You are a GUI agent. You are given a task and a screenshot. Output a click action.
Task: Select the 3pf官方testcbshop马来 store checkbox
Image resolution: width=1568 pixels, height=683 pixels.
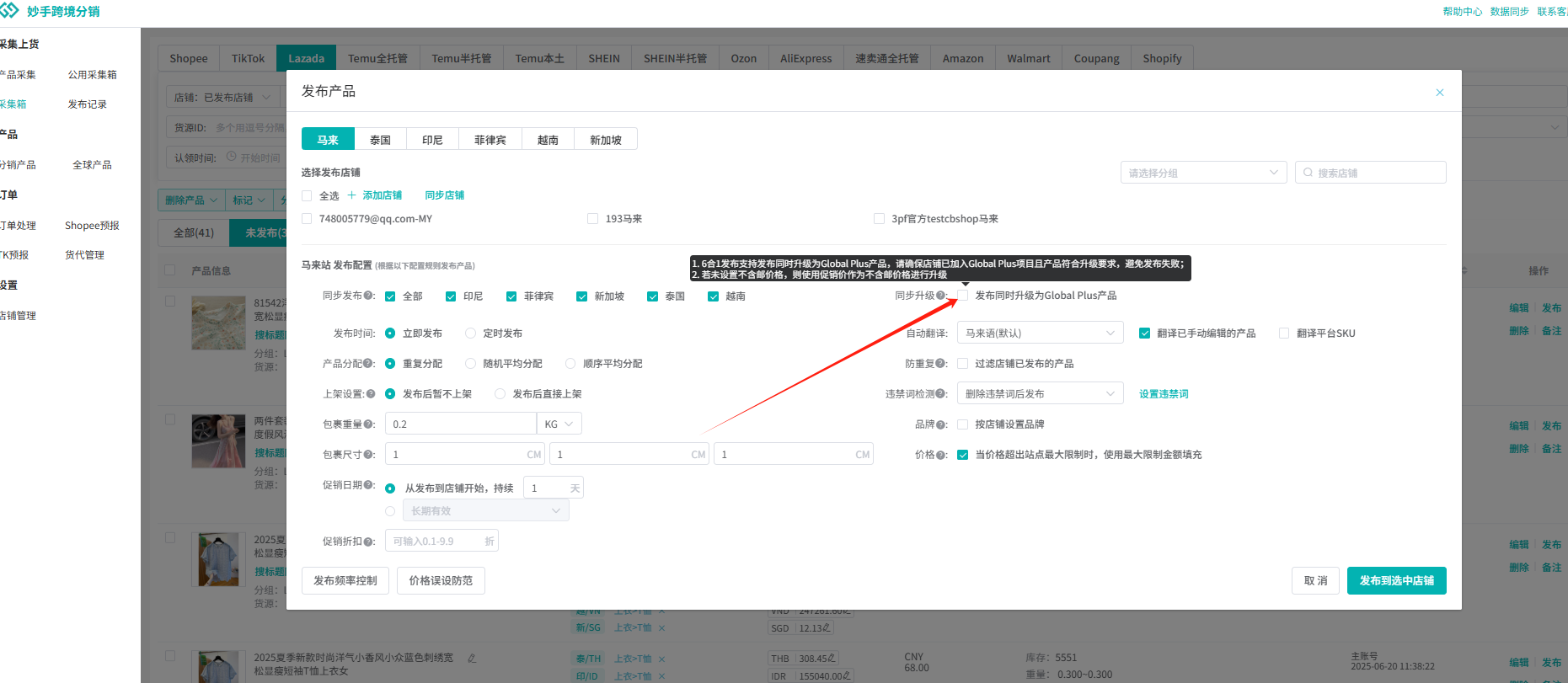click(879, 219)
